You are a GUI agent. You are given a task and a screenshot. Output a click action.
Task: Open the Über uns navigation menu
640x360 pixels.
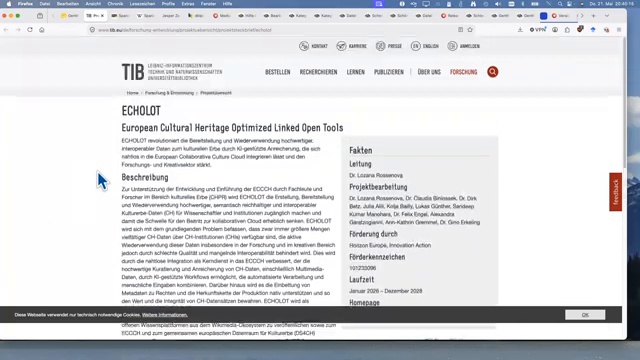(x=429, y=72)
